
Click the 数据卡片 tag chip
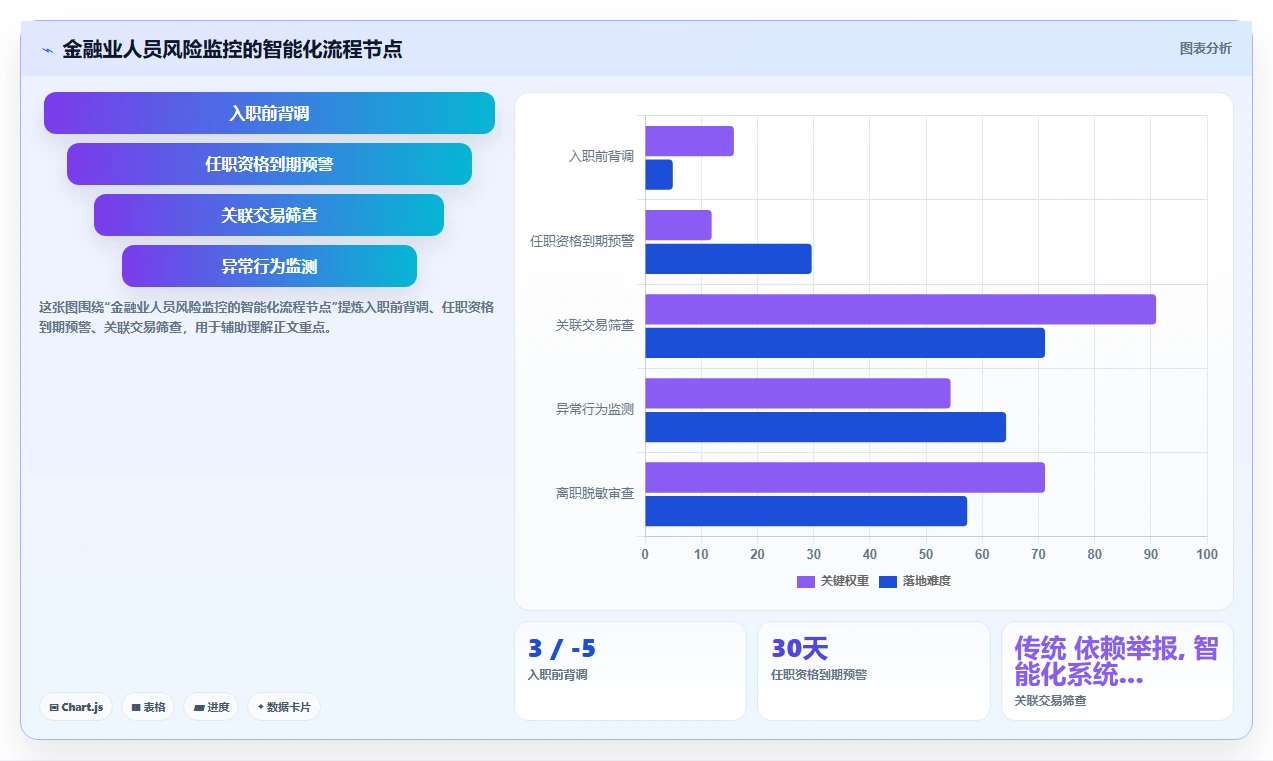(284, 707)
